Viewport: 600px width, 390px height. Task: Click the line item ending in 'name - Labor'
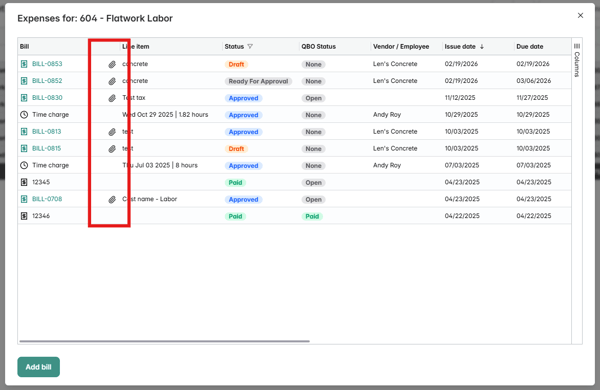pos(149,199)
